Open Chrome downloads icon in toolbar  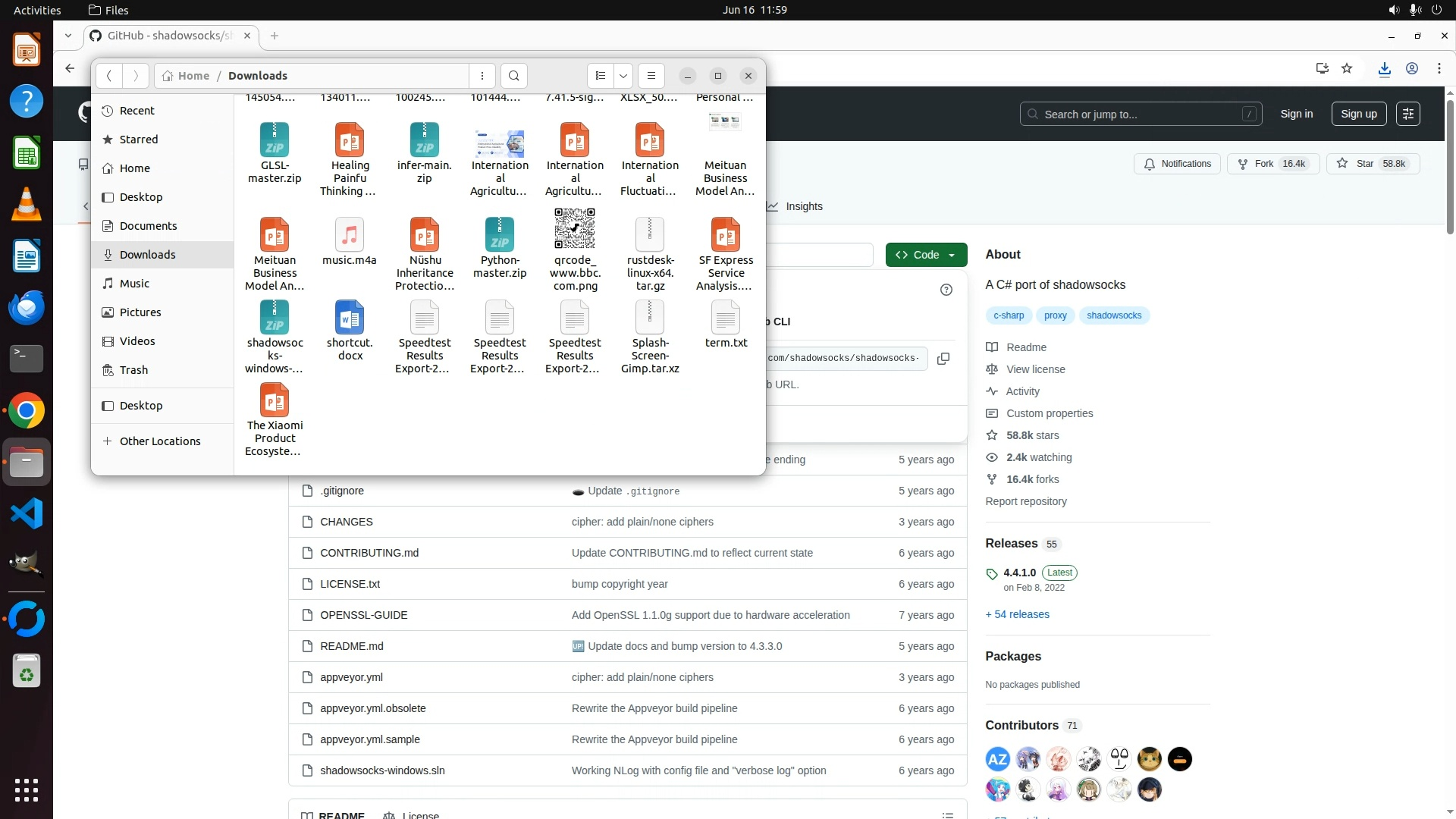pos(1385,69)
